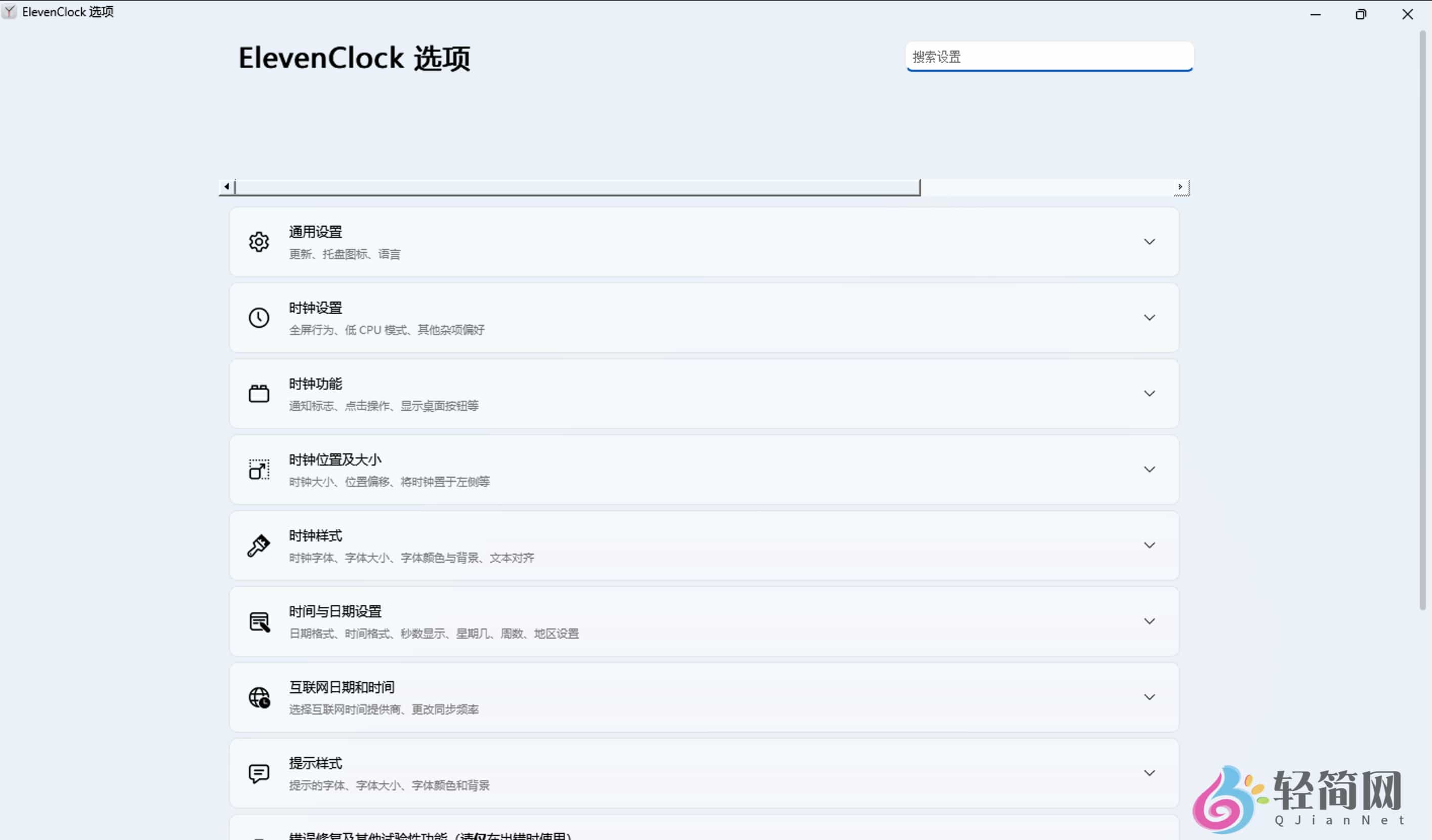The height and width of the screenshot is (840, 1432).
Task: Click the gear icon for 通用设置
Action: point(259,242)
